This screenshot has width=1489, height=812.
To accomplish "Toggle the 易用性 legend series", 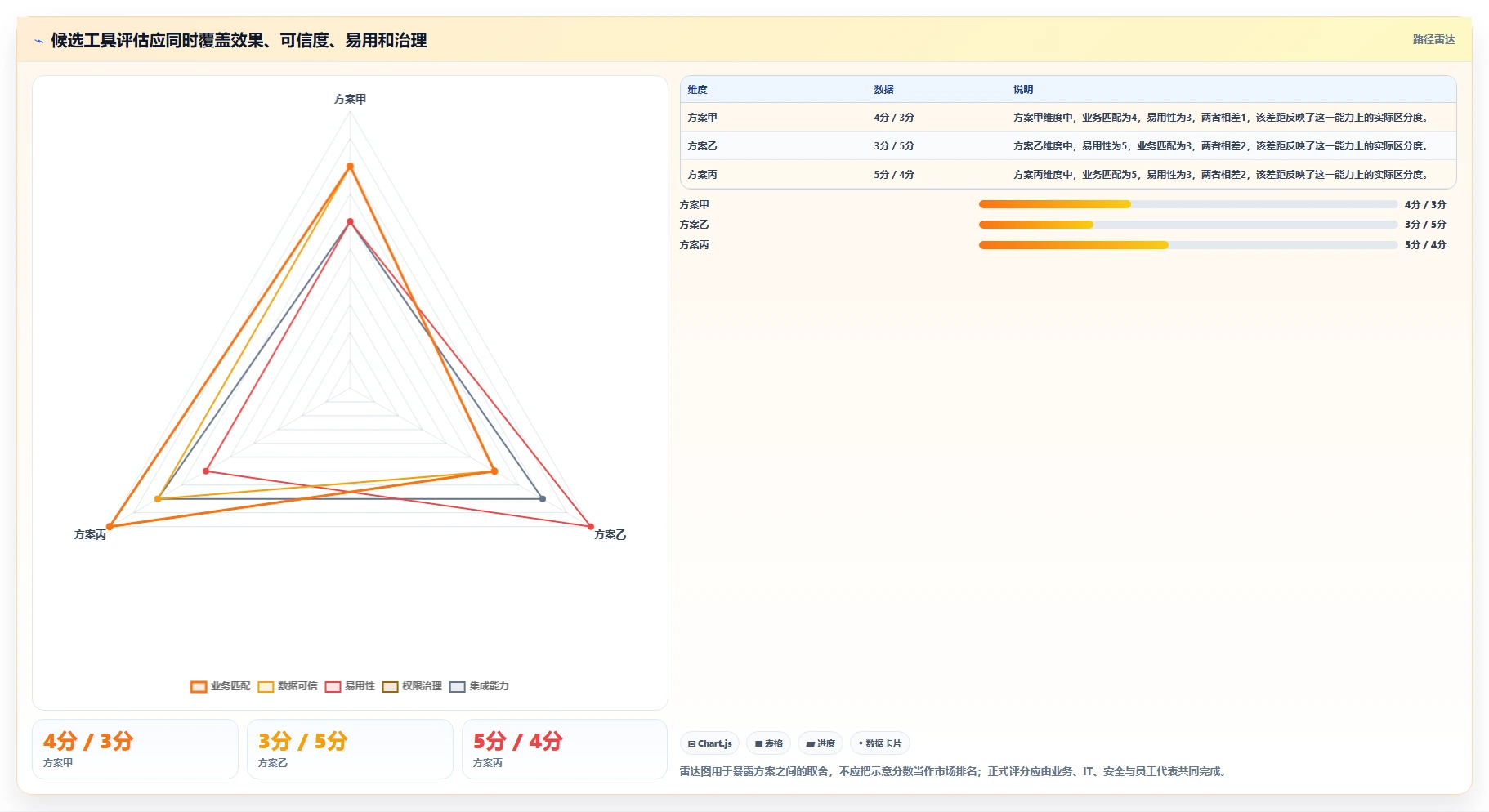I will (x=350, y=686).
